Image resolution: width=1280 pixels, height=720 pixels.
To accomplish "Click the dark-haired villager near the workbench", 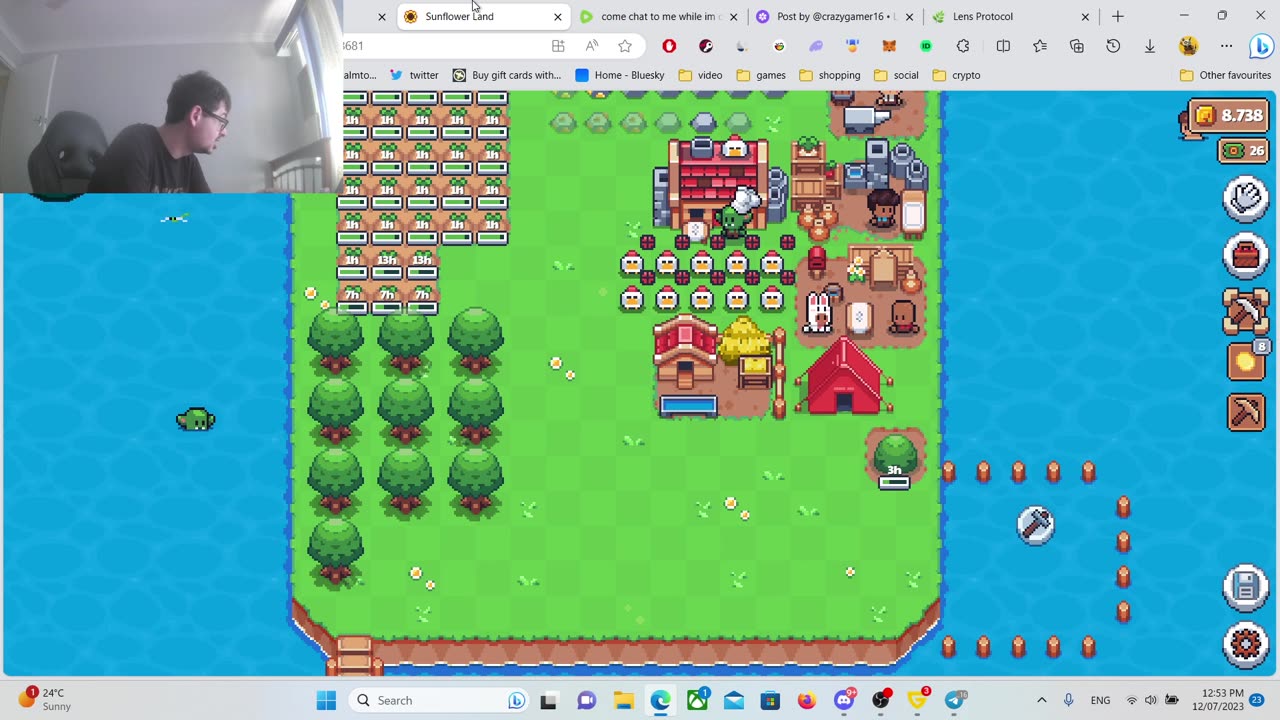I will [882, 208].
